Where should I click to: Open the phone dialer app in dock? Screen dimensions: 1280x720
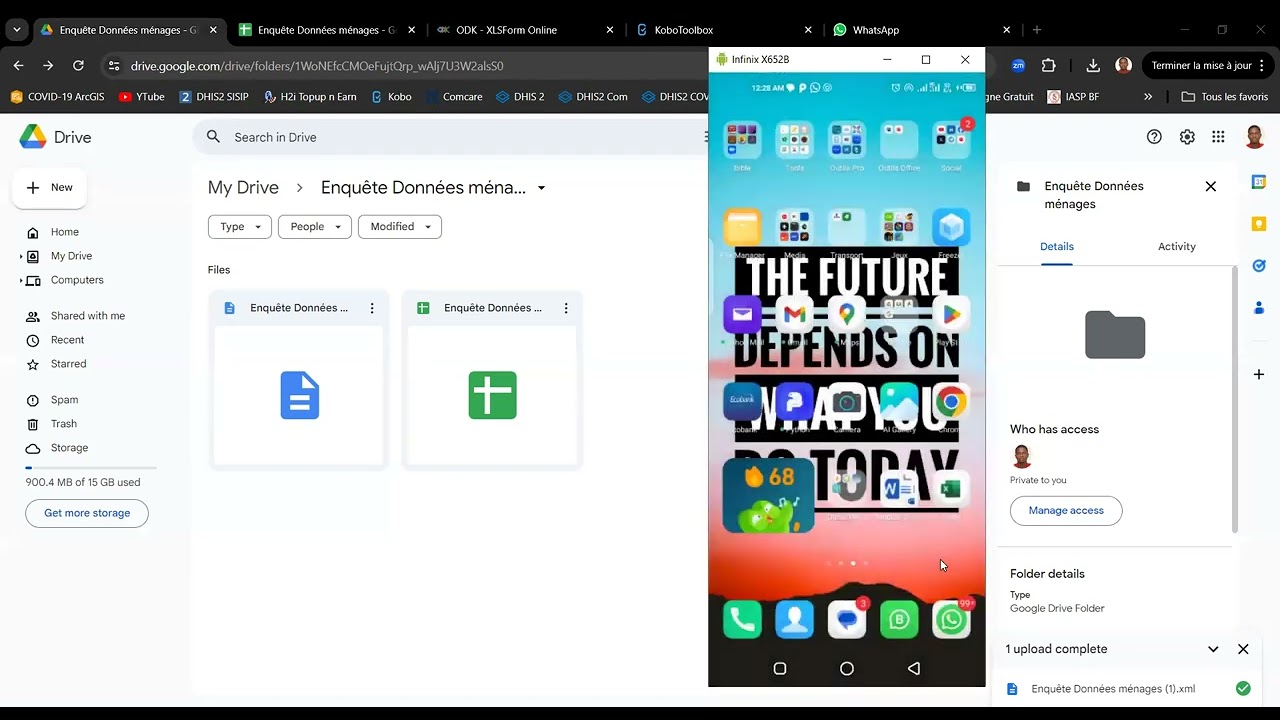click(x=742, y=620)
